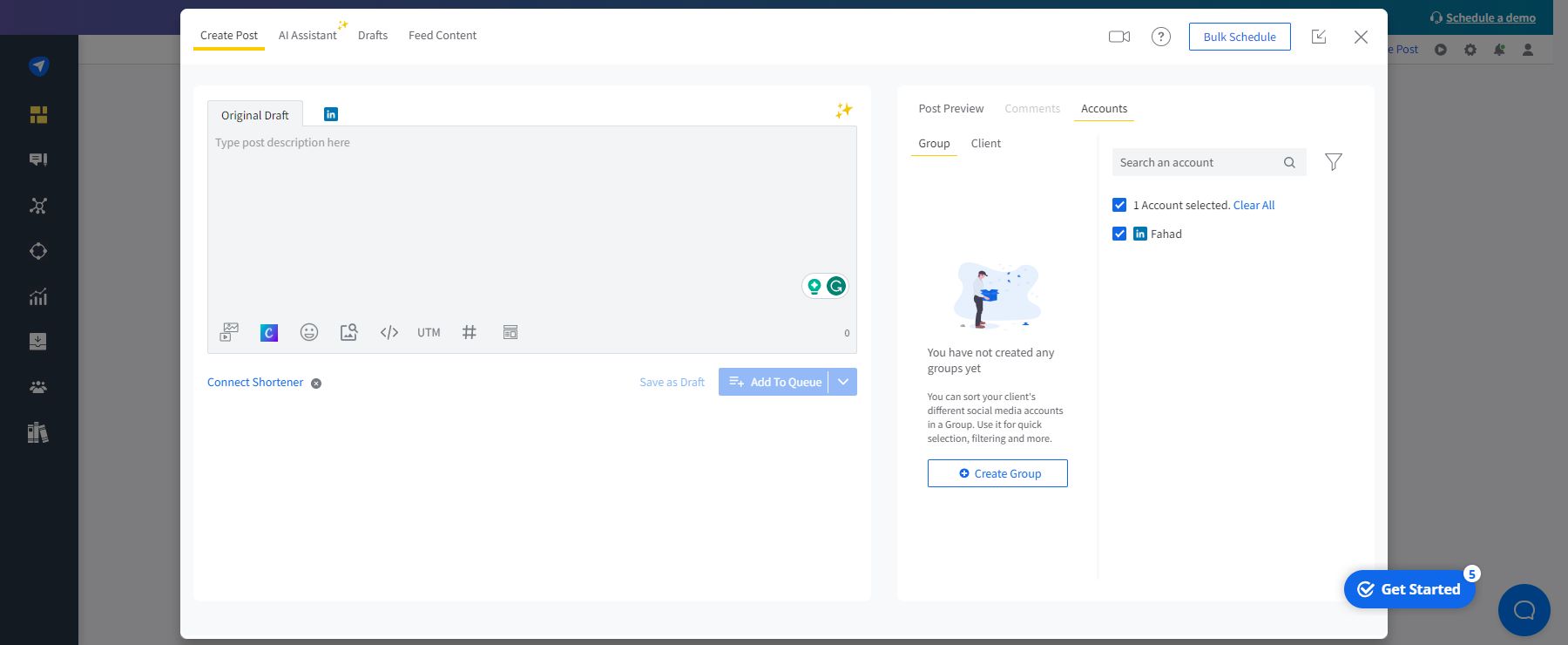Open the emoji picker

[x=309, y=332]
